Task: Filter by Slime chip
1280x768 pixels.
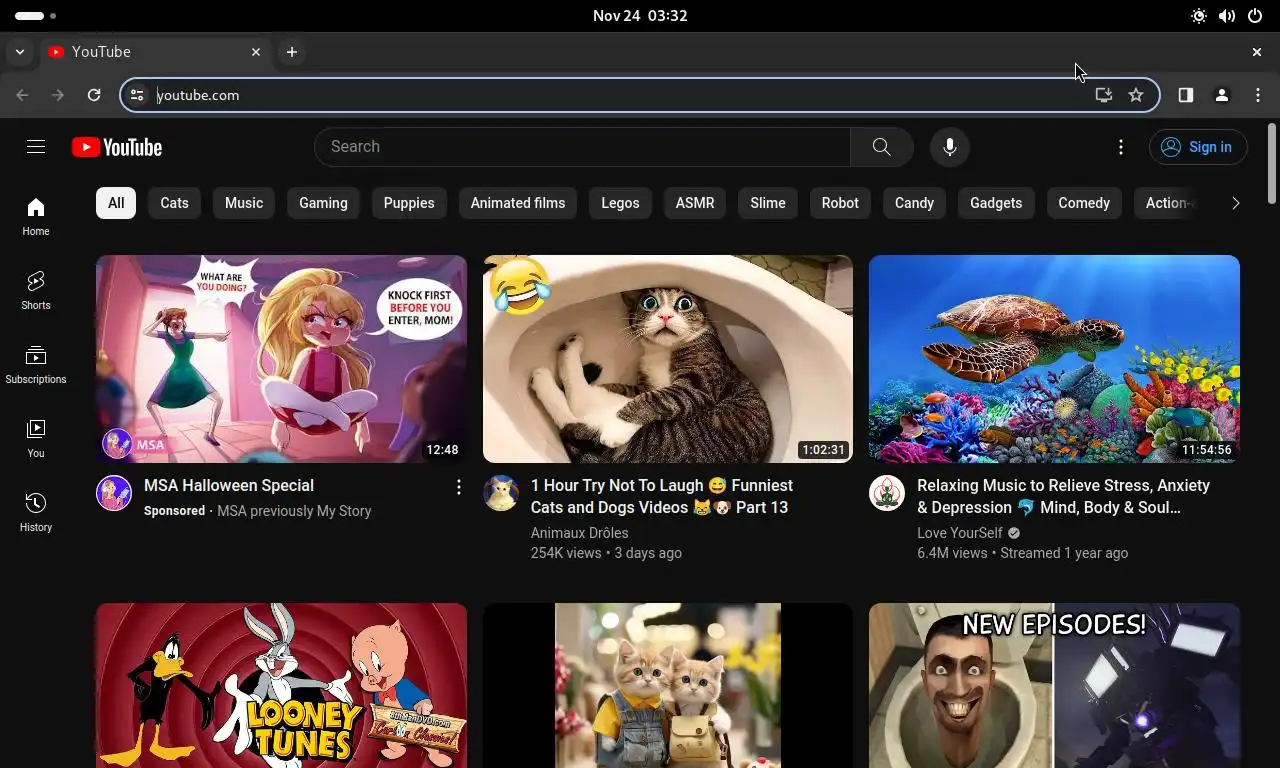Action: pyautogui.click(x=768, y=203)
